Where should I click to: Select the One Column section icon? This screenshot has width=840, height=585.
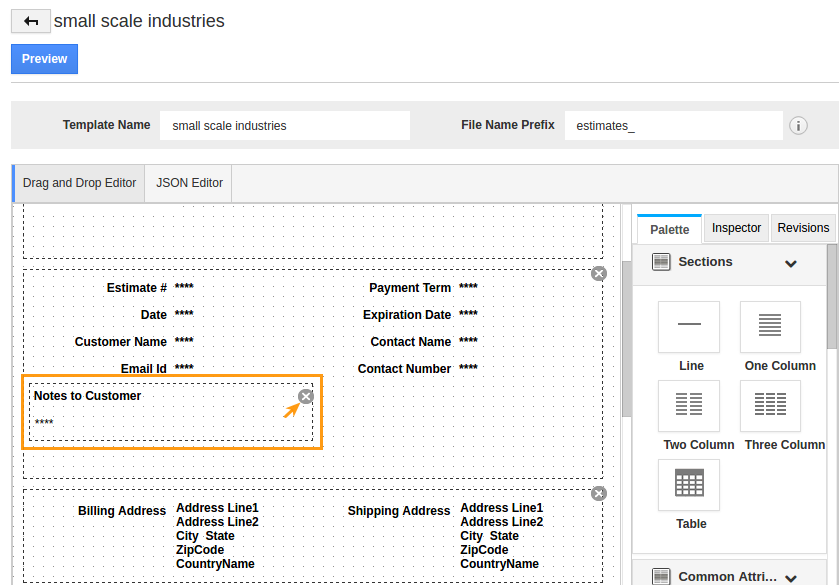point(770,327)
